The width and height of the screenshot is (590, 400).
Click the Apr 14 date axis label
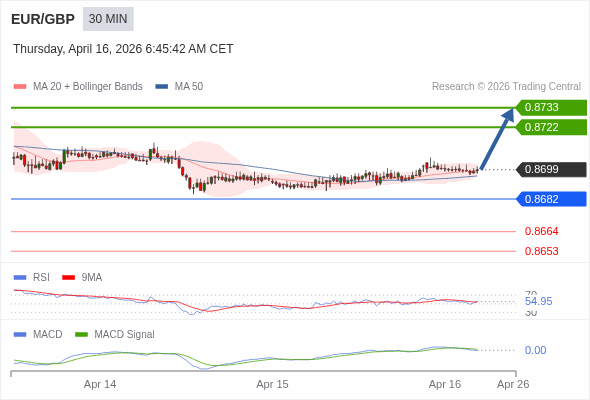tap(100, 384)
